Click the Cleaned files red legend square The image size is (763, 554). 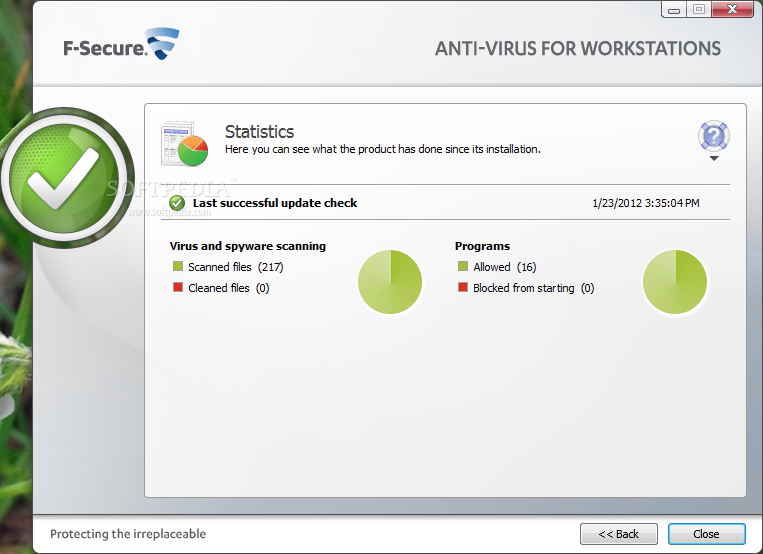pyautogui.click(x=178, y=287)
